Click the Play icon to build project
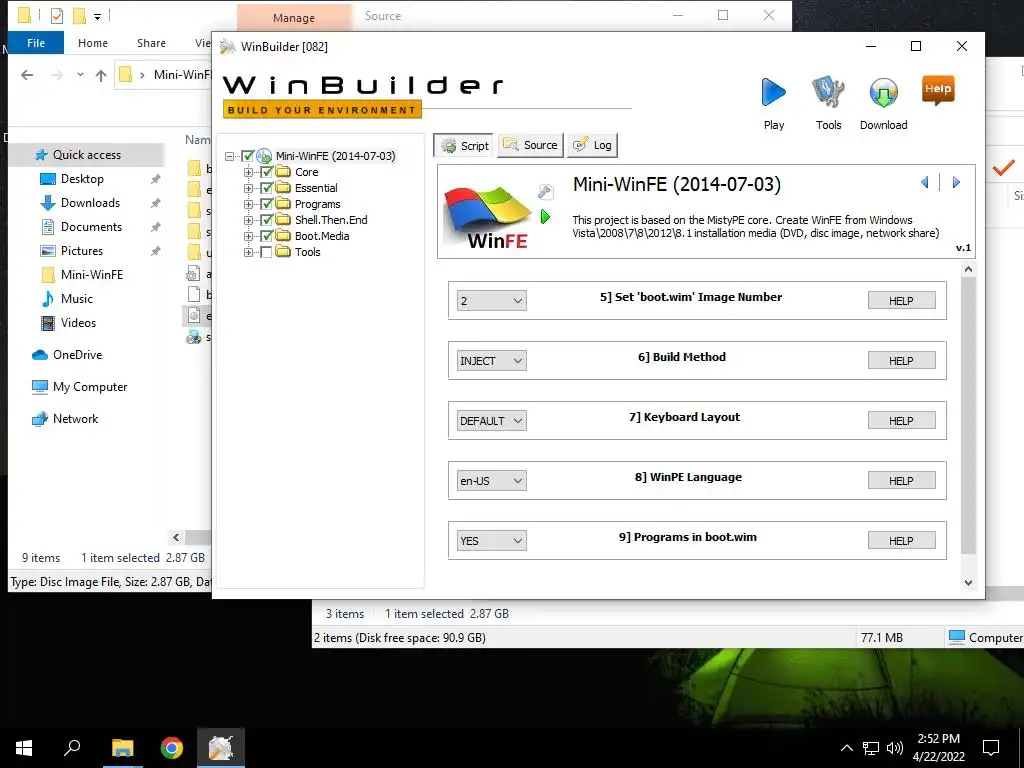This screenshot has width=1024, height=768. pyautogui.click(x=774, y=92)
